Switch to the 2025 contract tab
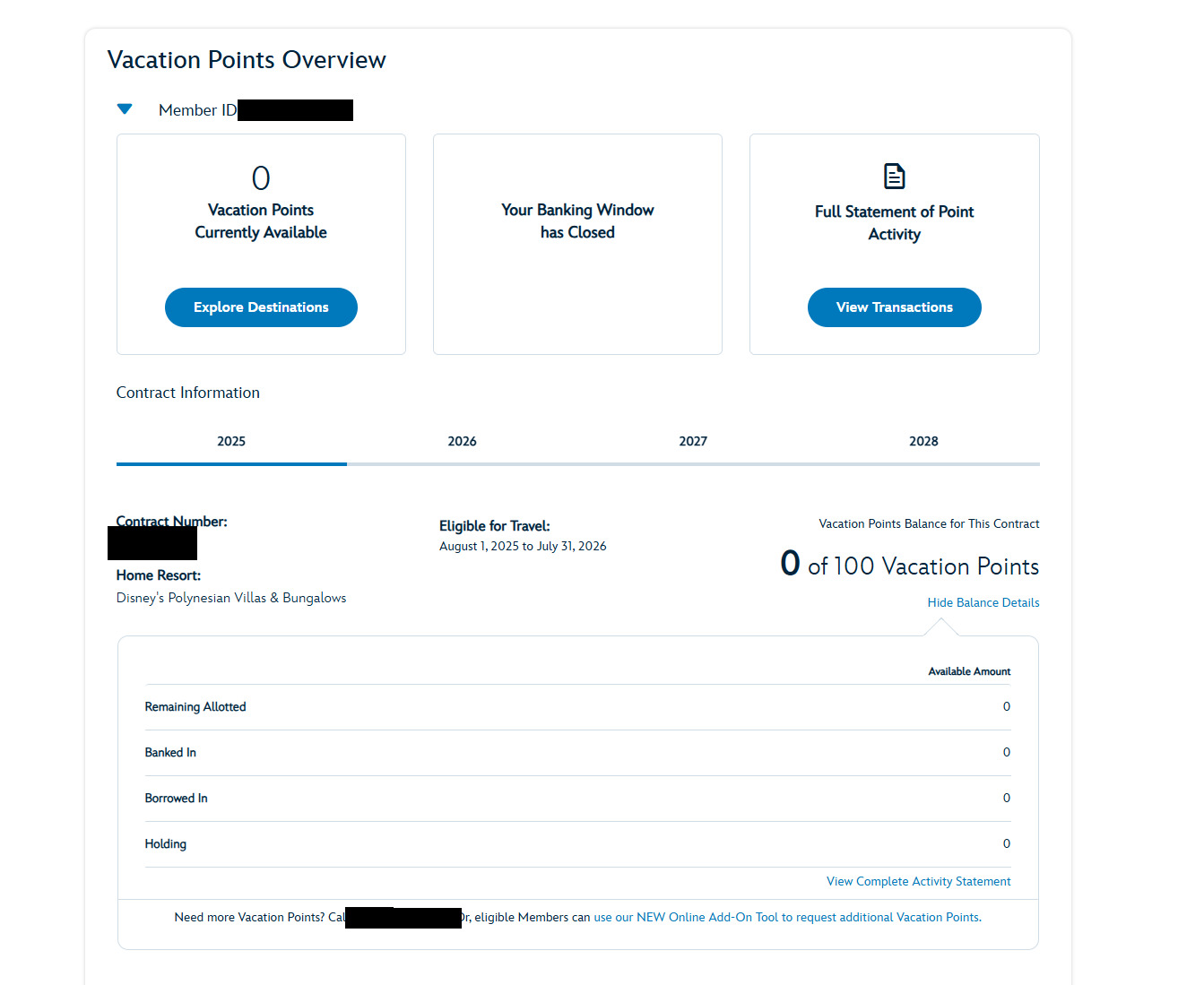This screenshot has width=1204, height=985. tap(231, 441)
